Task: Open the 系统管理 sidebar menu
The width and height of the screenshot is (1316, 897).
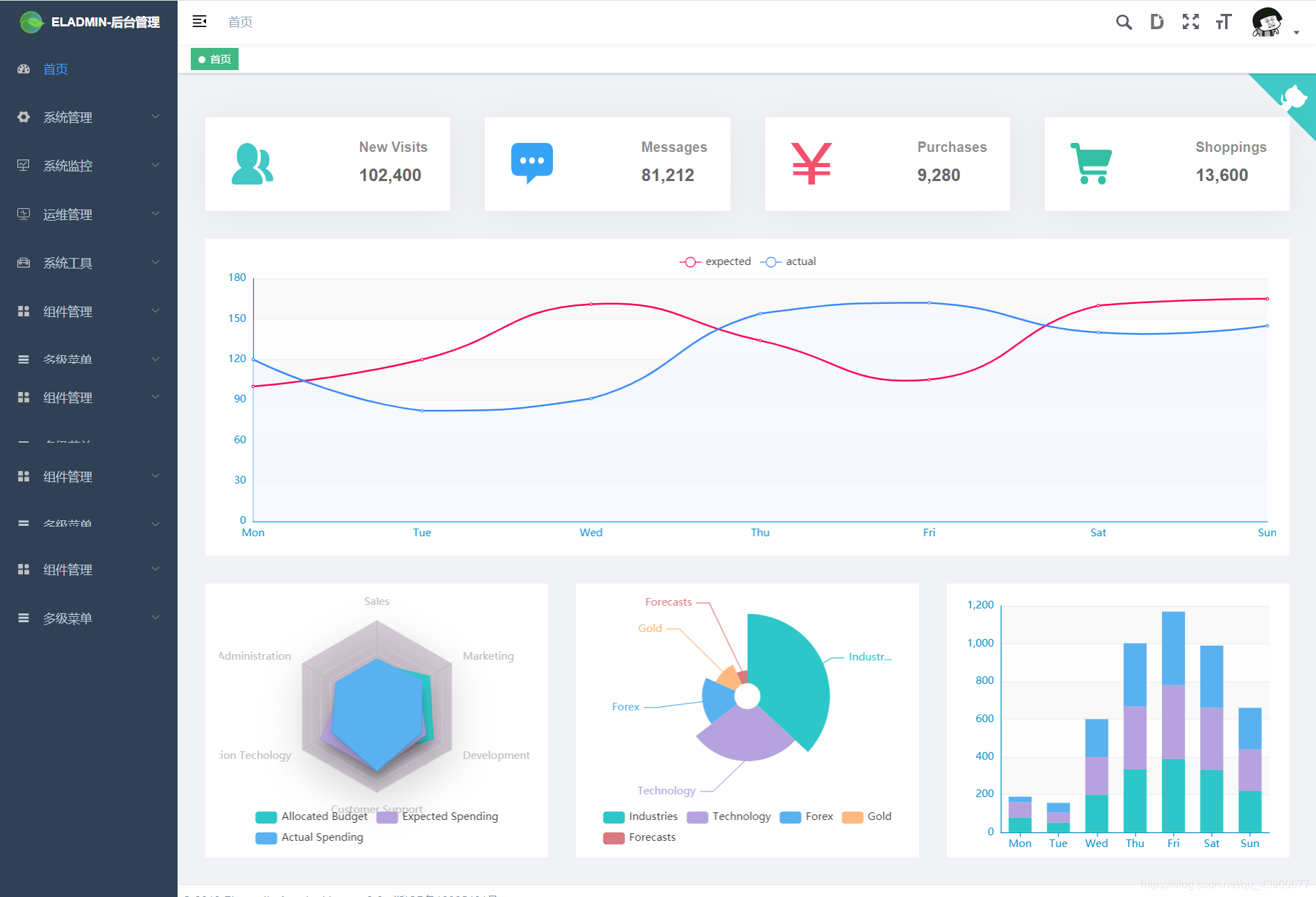Action: pos(89,117)
